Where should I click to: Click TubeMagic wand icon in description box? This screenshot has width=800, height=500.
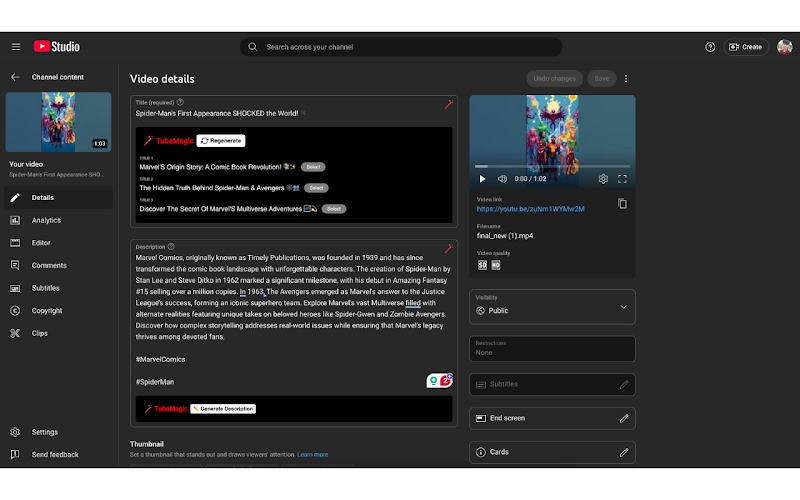point(448,249)
